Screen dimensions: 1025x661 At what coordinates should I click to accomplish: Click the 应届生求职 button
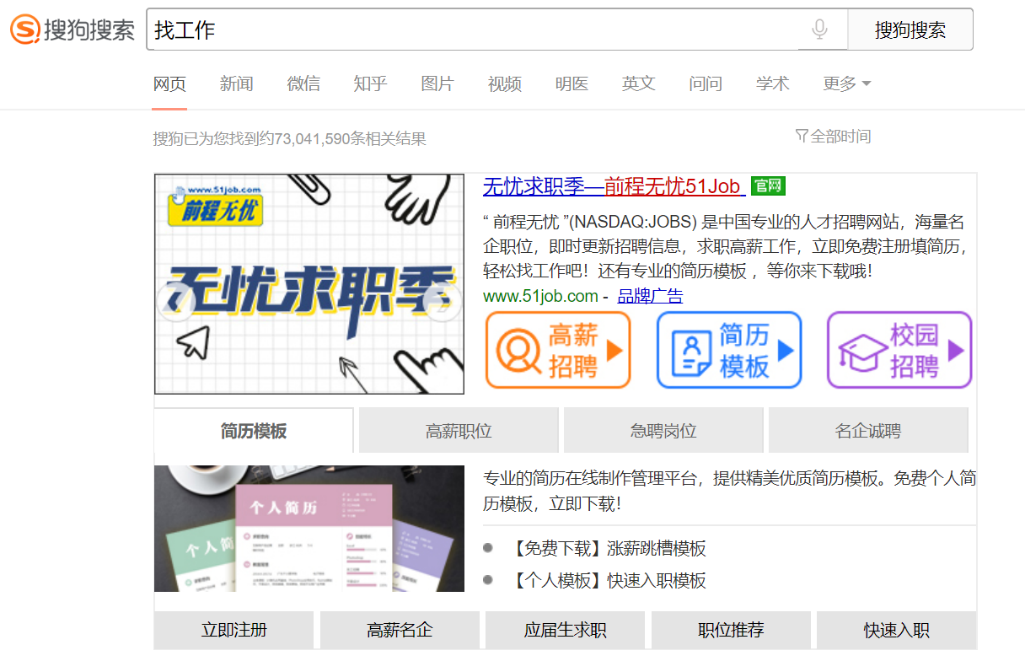click(x=565, y=630)
